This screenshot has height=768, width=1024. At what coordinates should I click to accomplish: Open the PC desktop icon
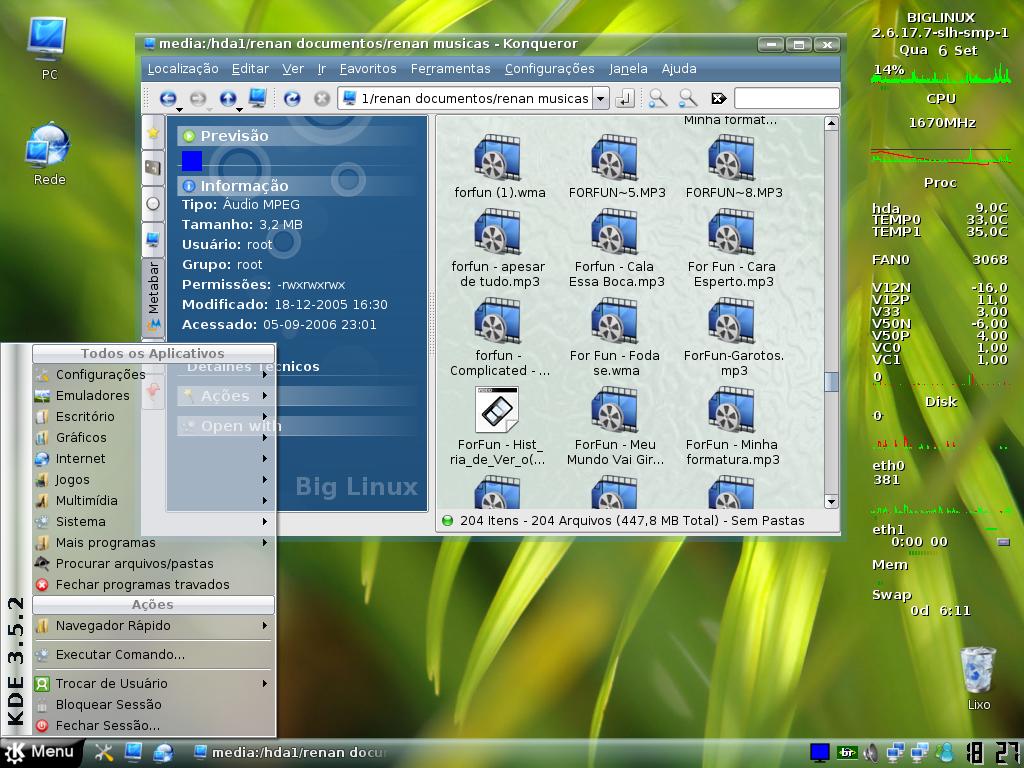[47, 48]
